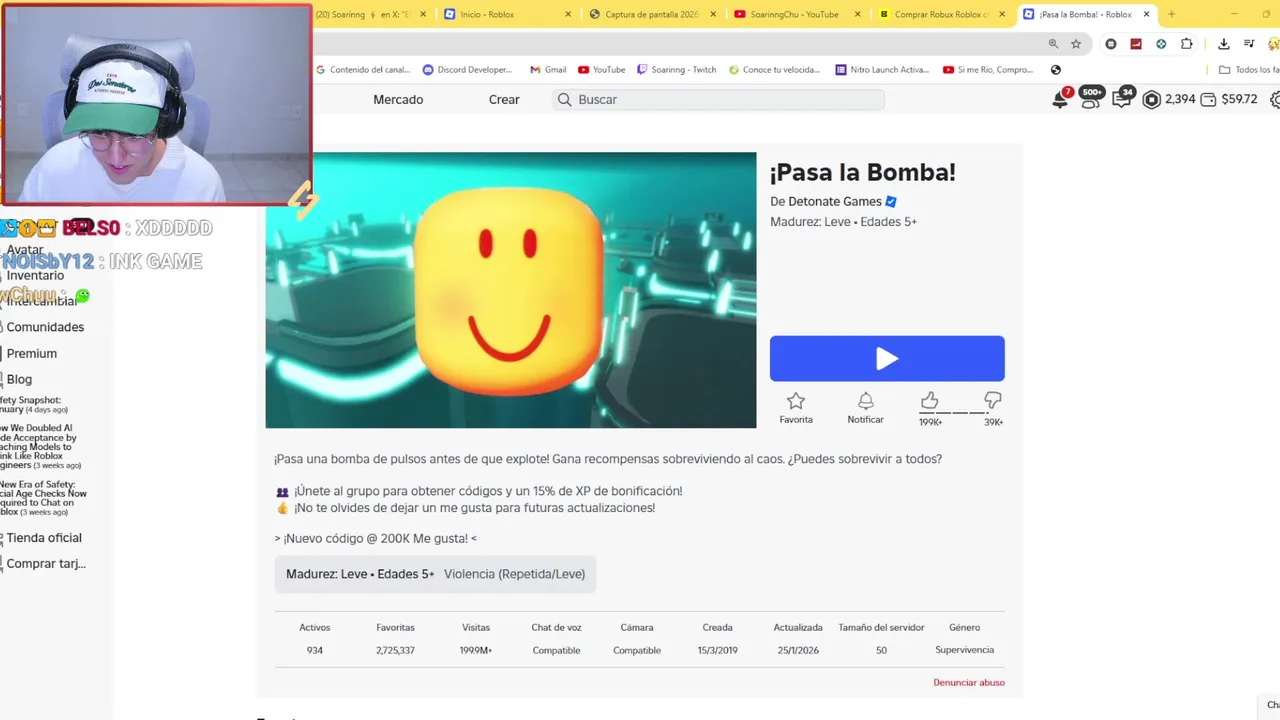Open Tienda oficial in the sidebar
This screenshot has width=1280, height=720.
tap(44, 537)
